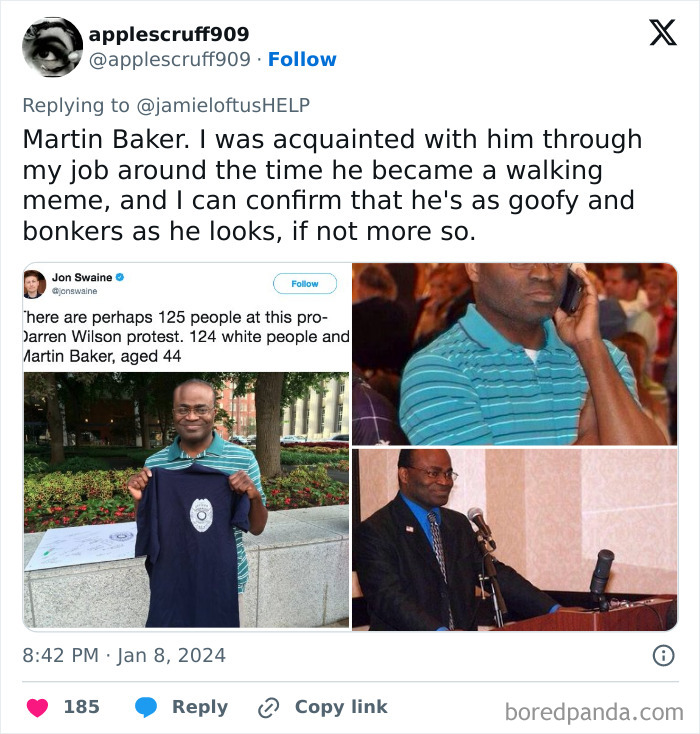Follow applescruff909 via blue Follow link
700x734 pixels.
point(302,59)
